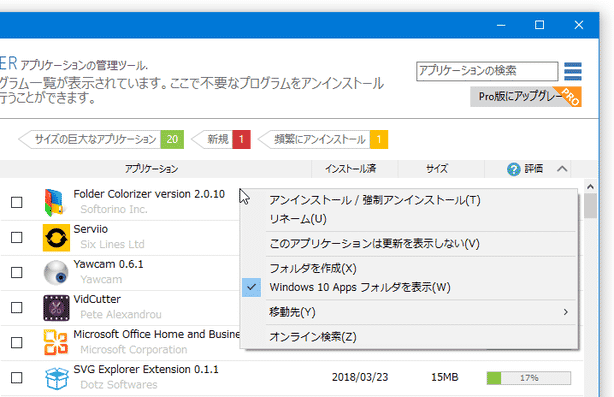This screenshot has width=614, height=397.
Task: Check the Serviio checkbox
Action: coord(16,237)
